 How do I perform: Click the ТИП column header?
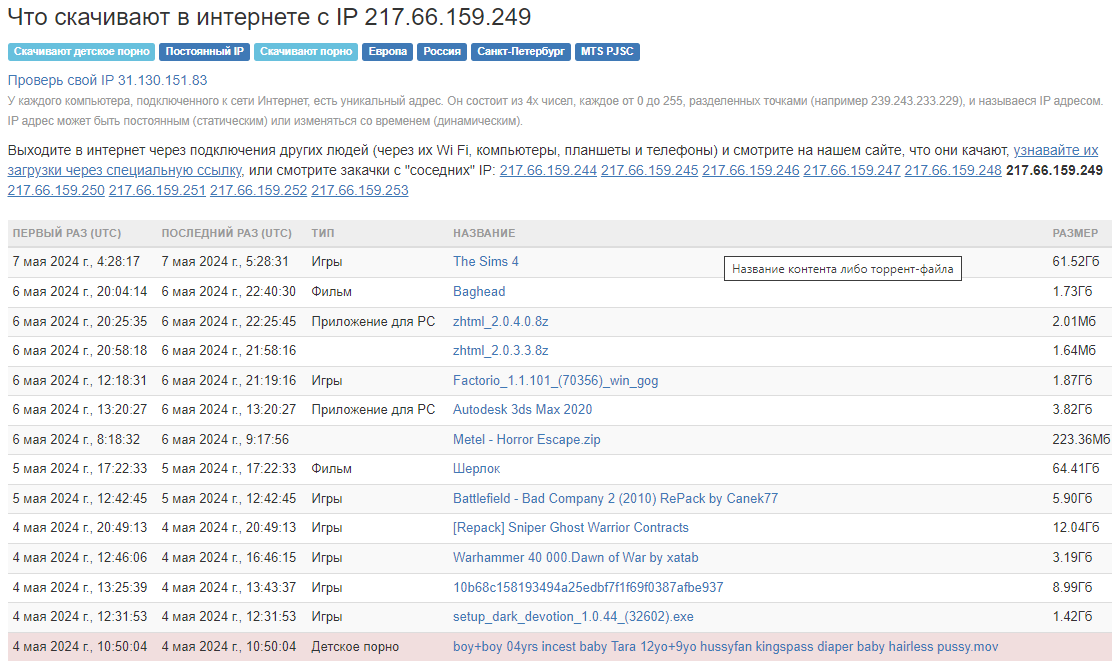(323, 233)
